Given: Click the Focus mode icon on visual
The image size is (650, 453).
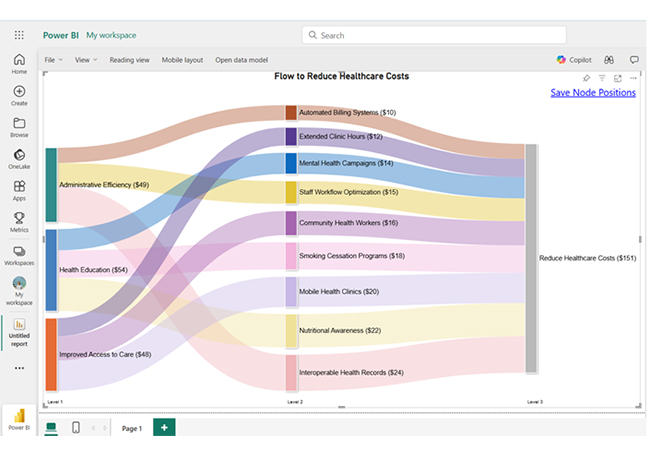Looking at the screenshot, I should [x=617, y=78].
